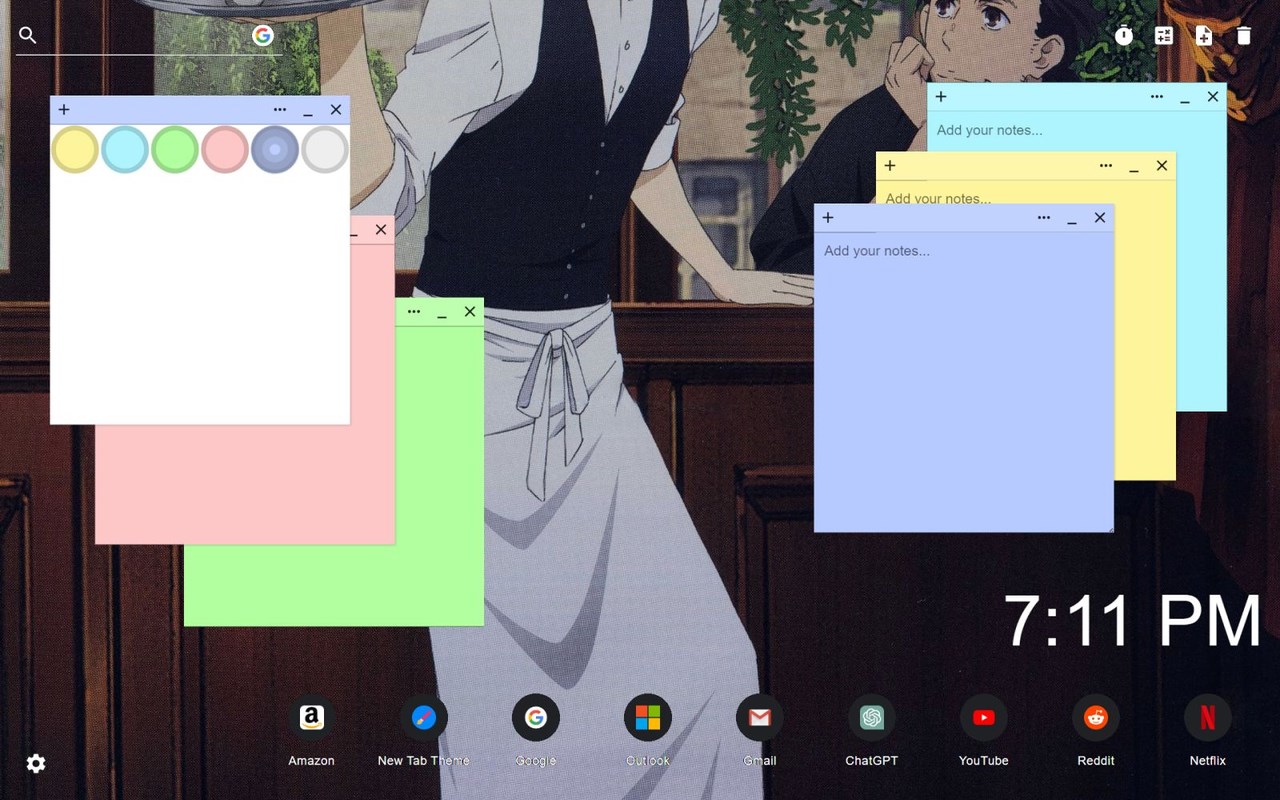
Task: Close the pink sticky note
Action: (381, 230)
